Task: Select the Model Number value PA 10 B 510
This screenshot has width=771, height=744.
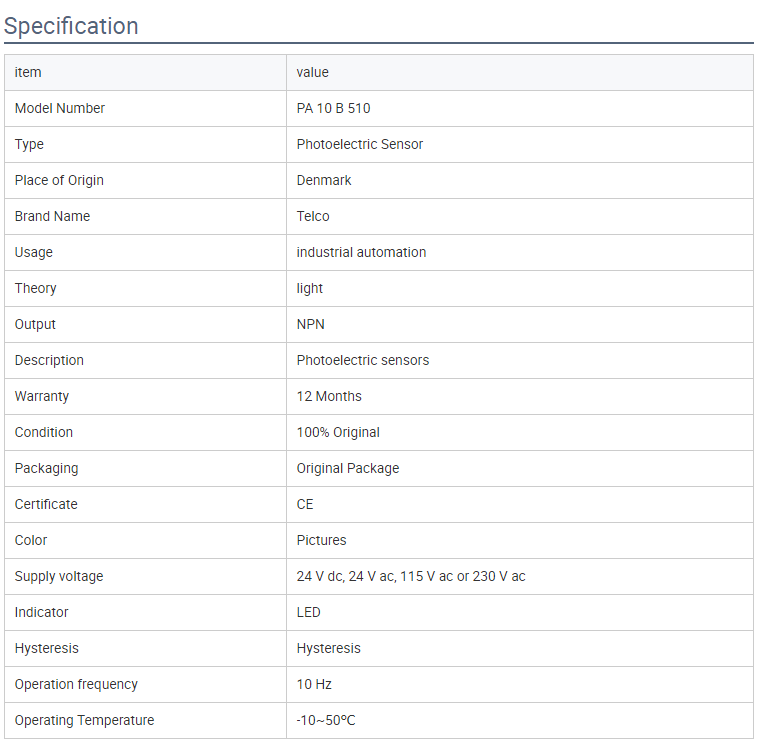Action: coord(333,108)
